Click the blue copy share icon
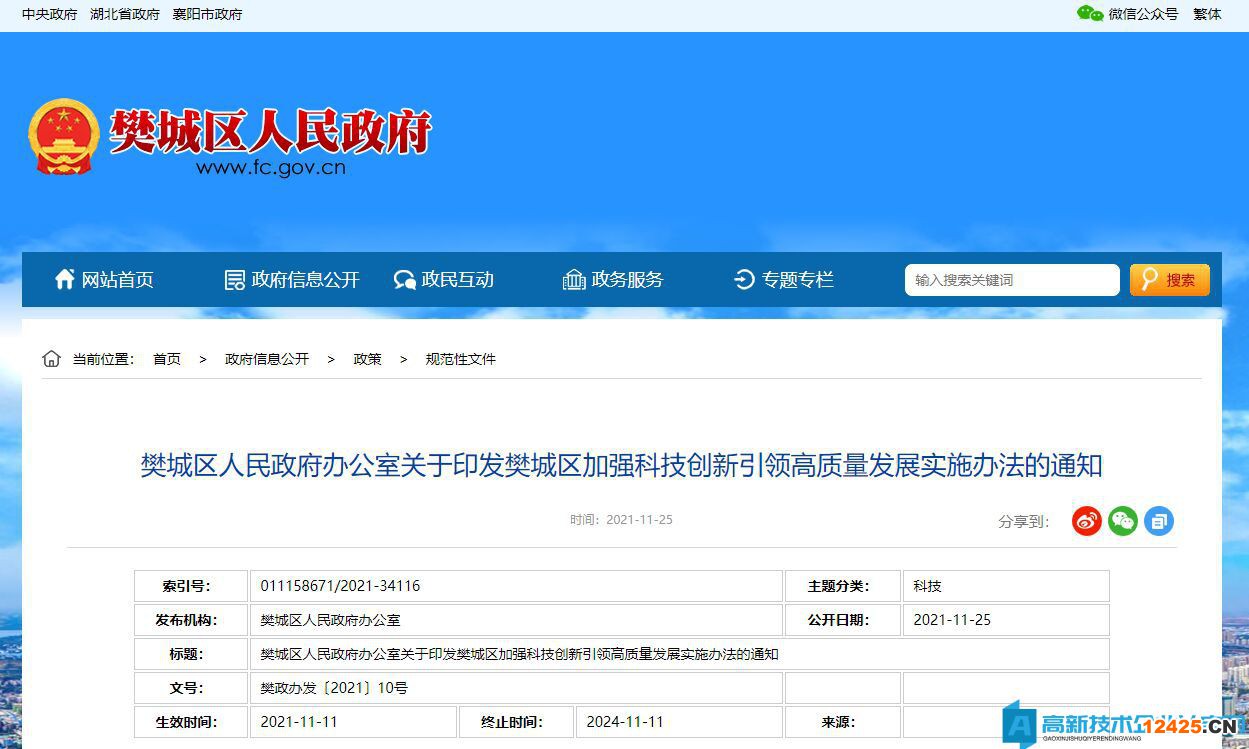Screen dimensions: 1249x749 [x=1159, y=521]
